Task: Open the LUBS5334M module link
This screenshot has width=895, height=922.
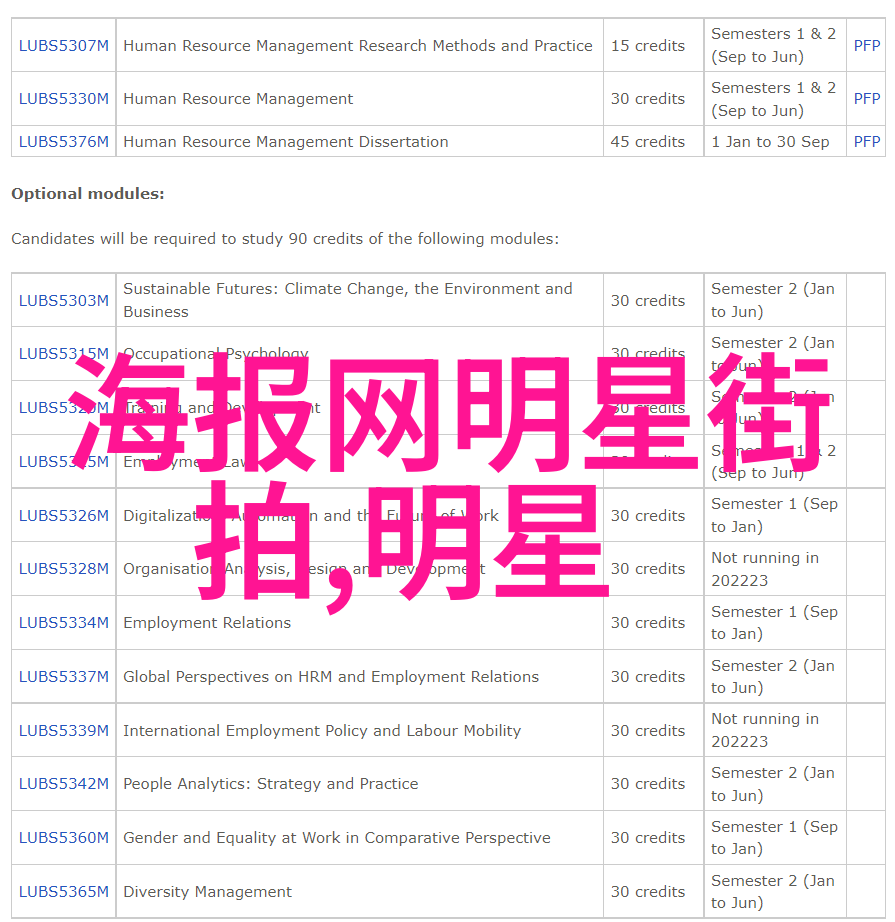Action: [x=64, y=623]
